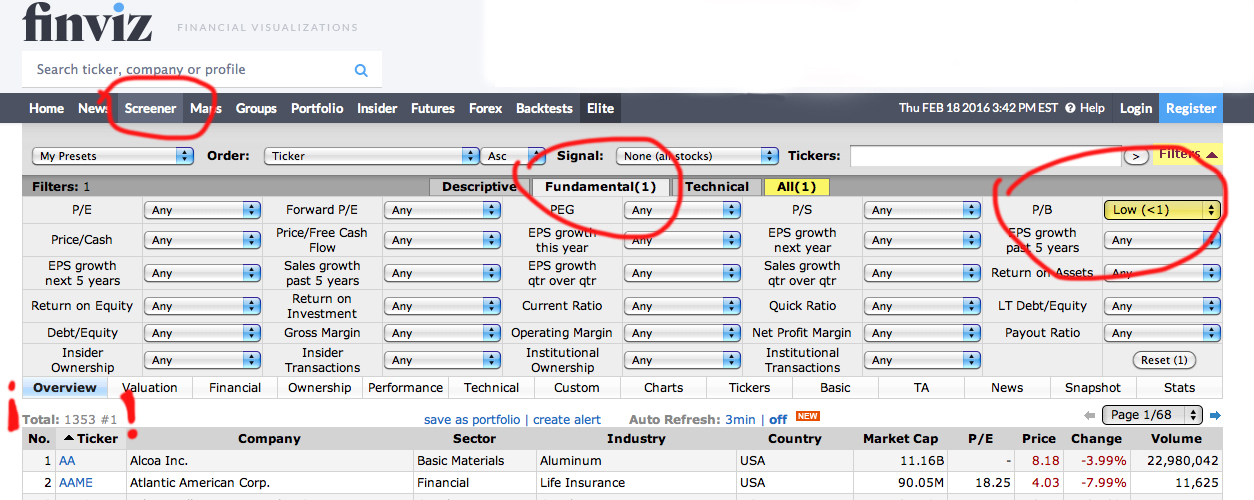Open the Signal dropdown

pyautogui.click(x=697, y=156)
